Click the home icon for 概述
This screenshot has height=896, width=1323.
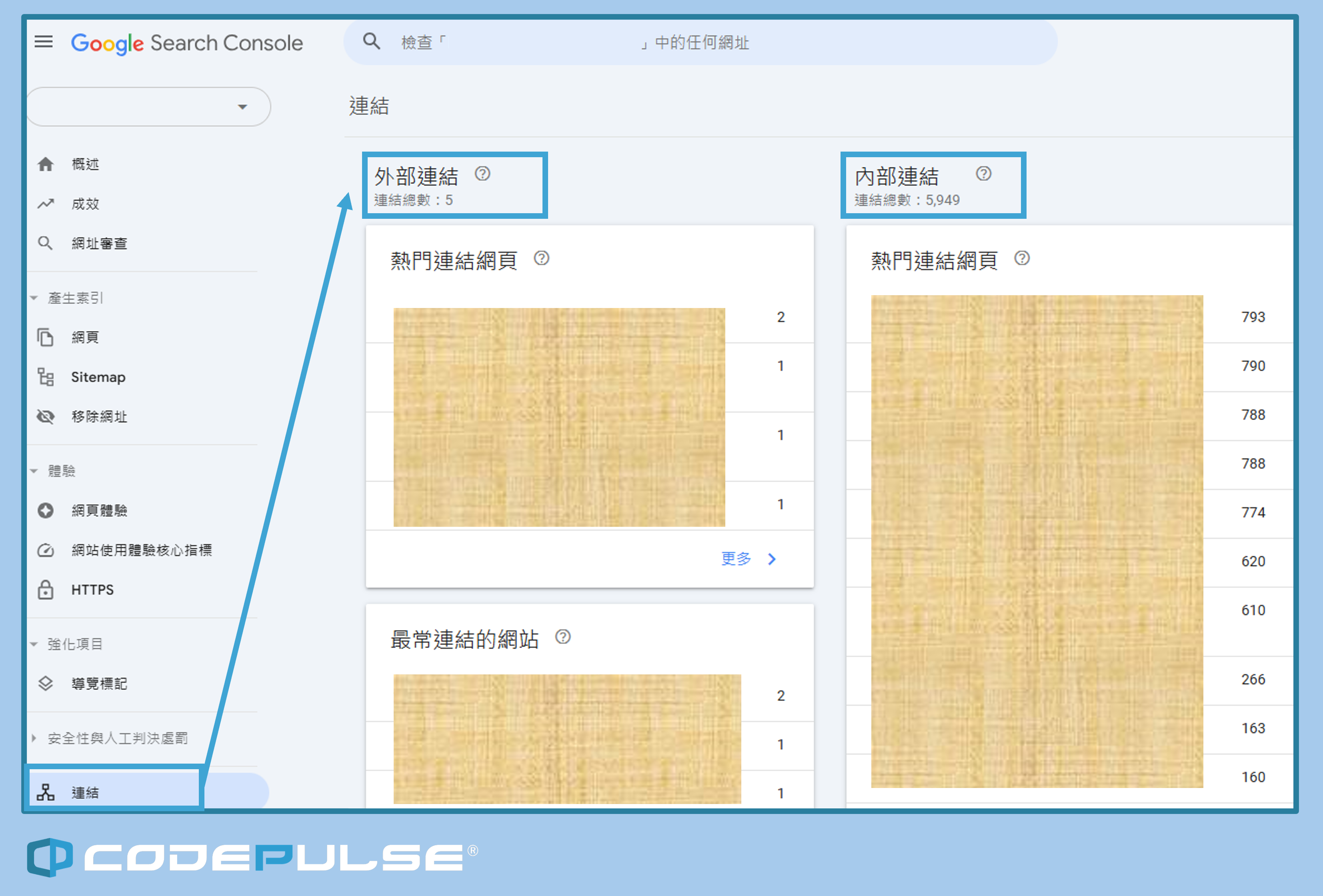pos(46,164)
